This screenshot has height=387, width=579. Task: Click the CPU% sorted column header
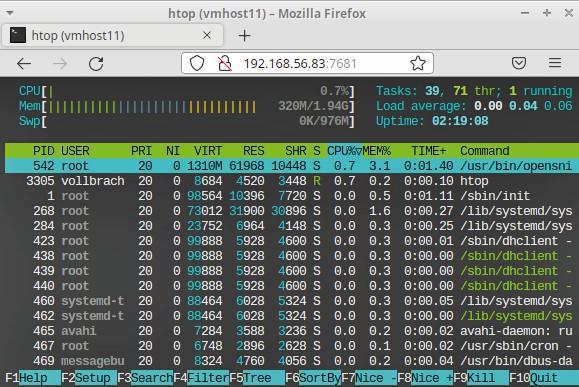tap(344, 151)
